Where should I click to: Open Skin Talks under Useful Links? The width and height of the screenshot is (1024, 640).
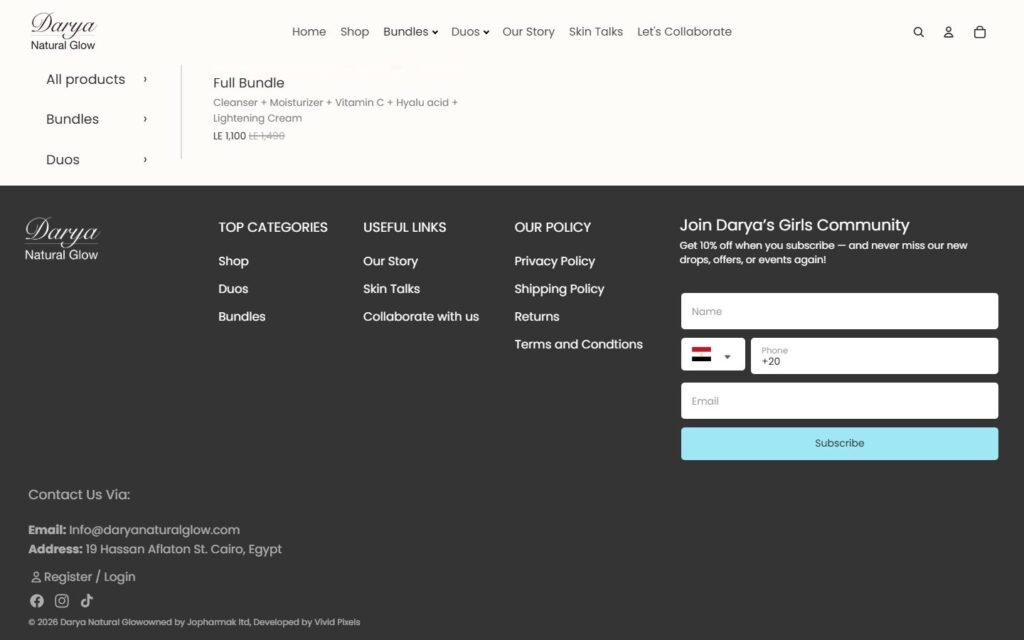click(391, 289)
